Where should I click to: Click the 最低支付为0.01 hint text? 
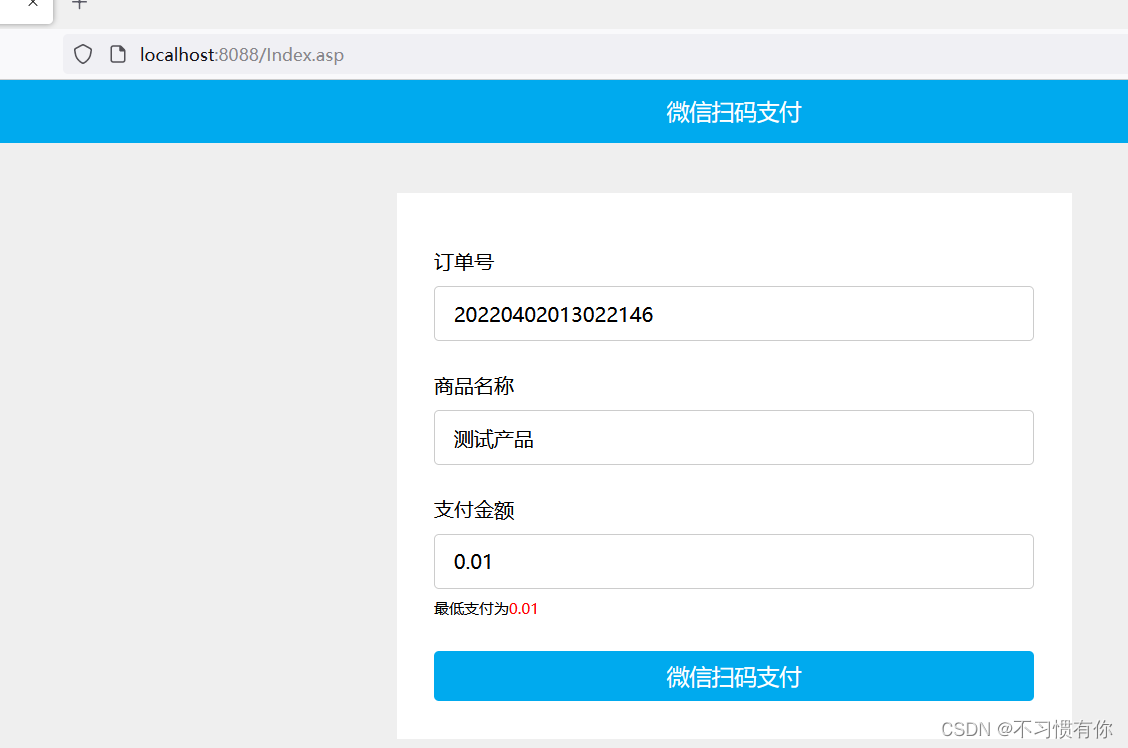click(486, 608)
